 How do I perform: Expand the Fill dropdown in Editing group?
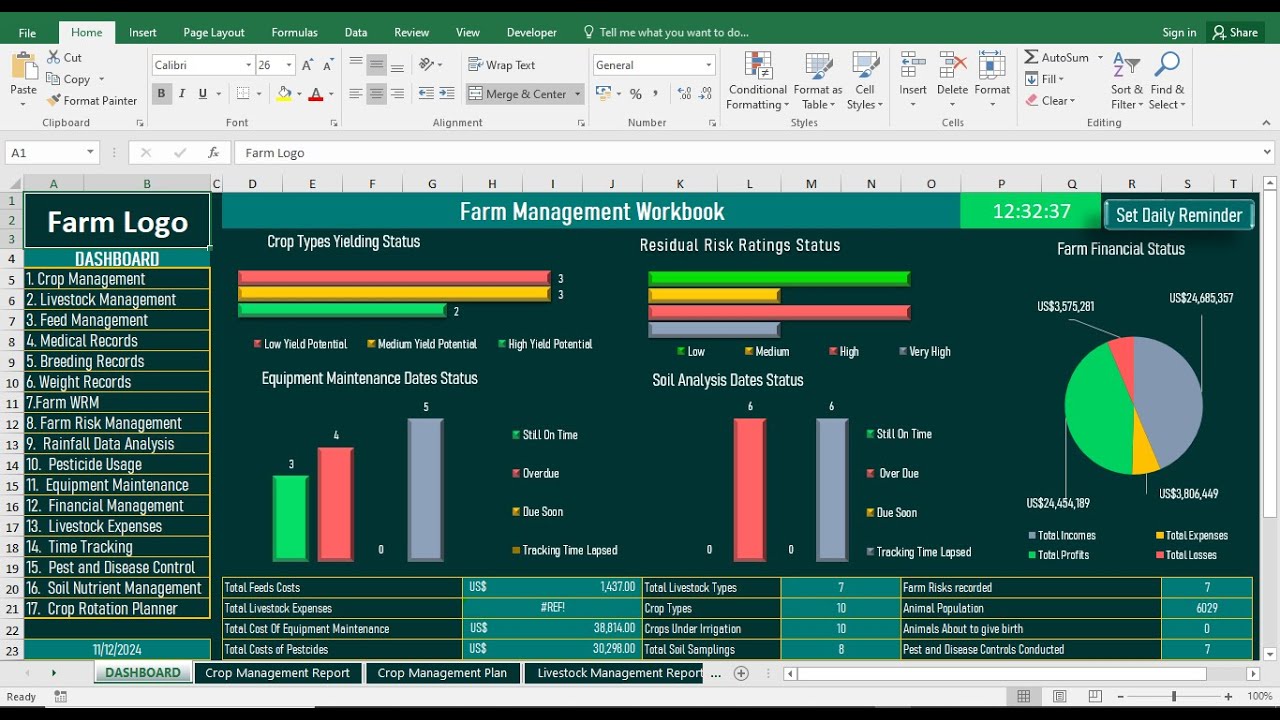coord(1061,79)
